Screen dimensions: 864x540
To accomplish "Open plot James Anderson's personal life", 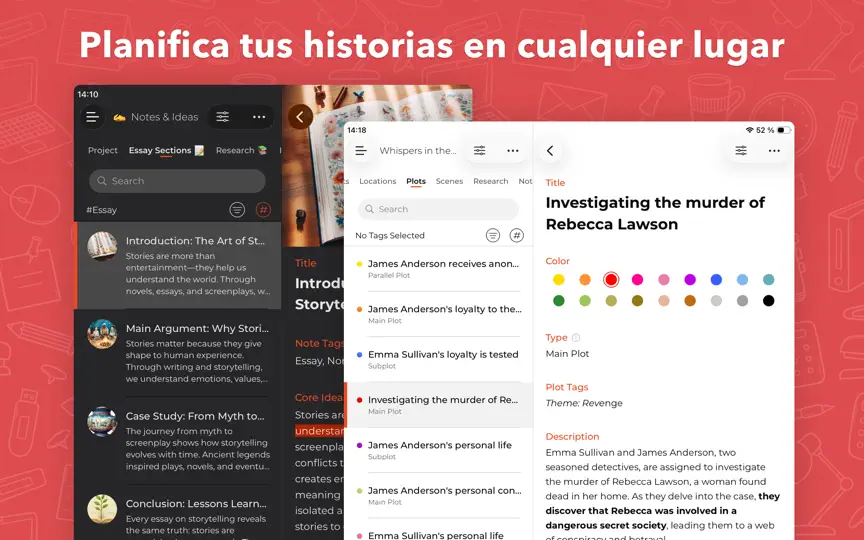I will (x=439, y=450).
